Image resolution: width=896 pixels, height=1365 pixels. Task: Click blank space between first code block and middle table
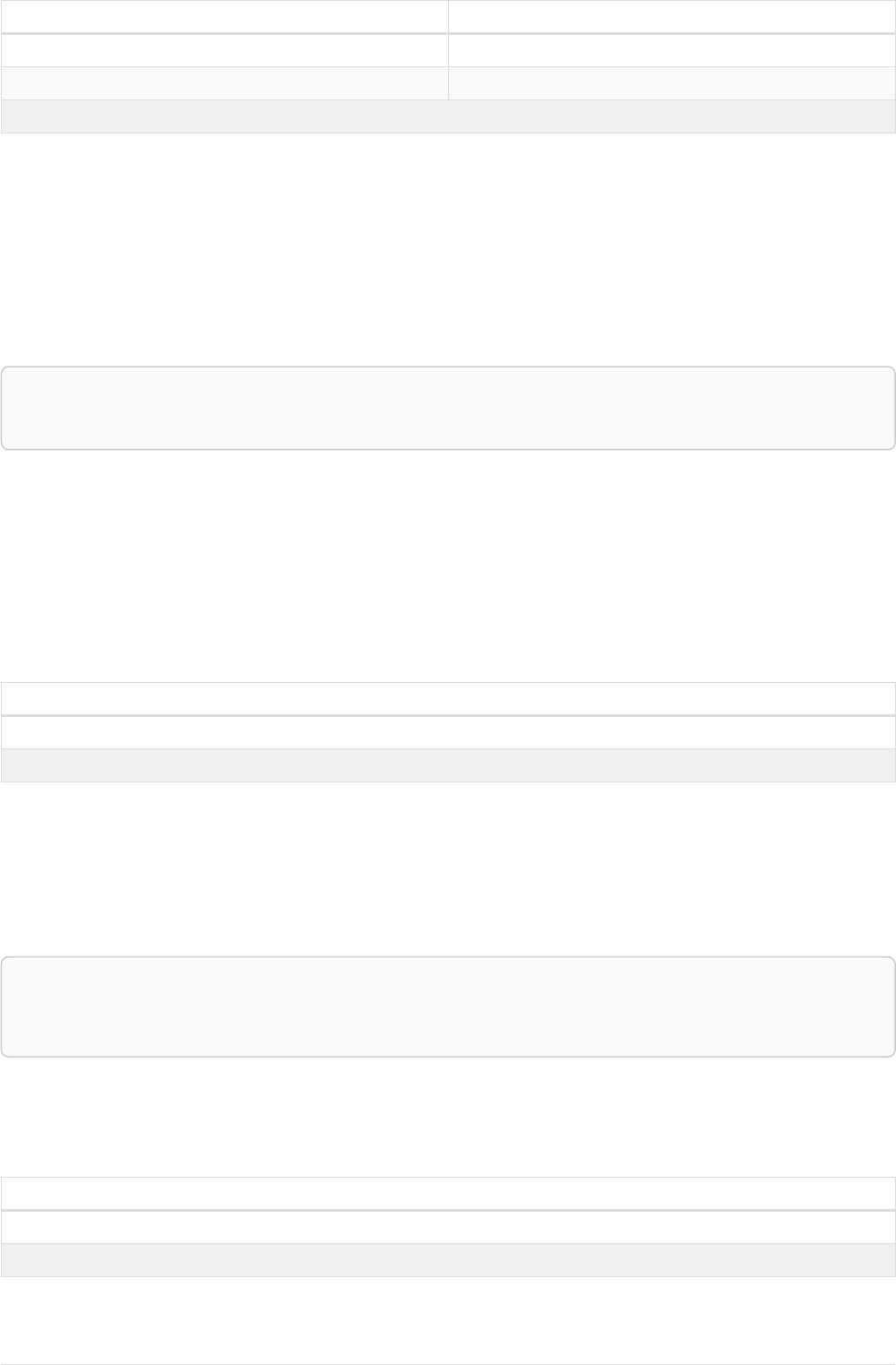tap(448, 565)
